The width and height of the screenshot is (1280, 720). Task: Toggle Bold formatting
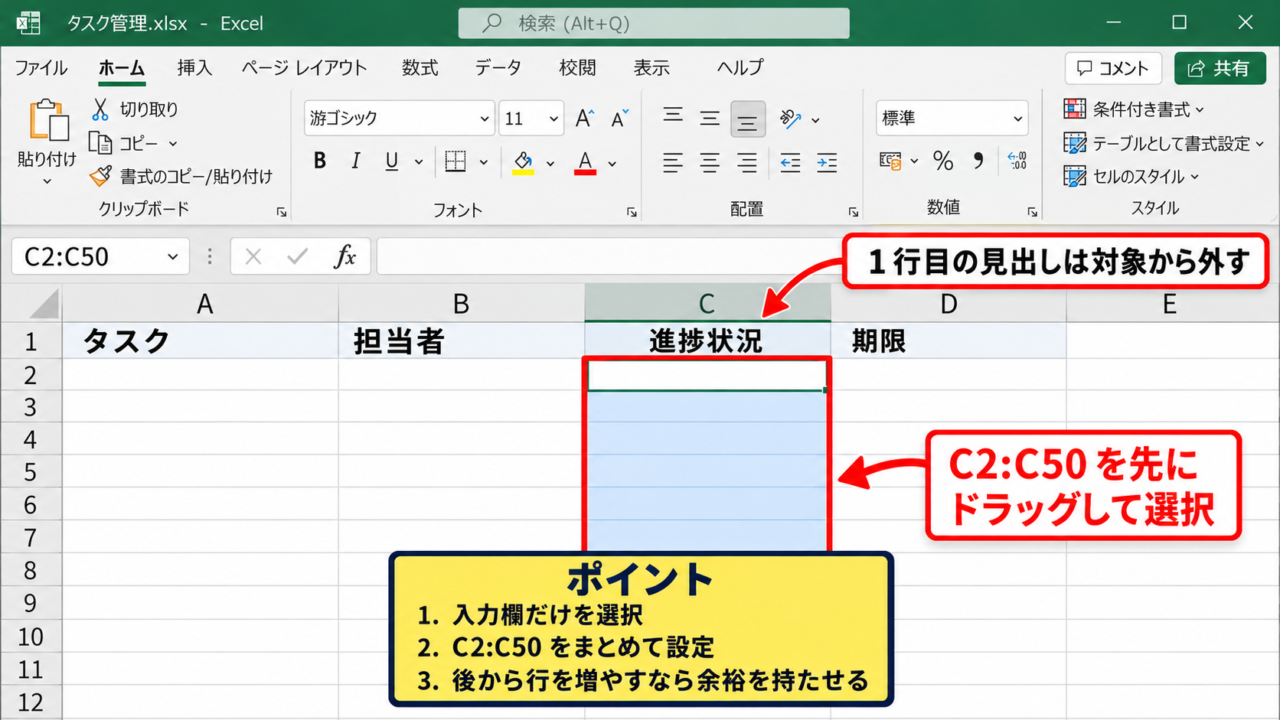(x=320, y=161)
